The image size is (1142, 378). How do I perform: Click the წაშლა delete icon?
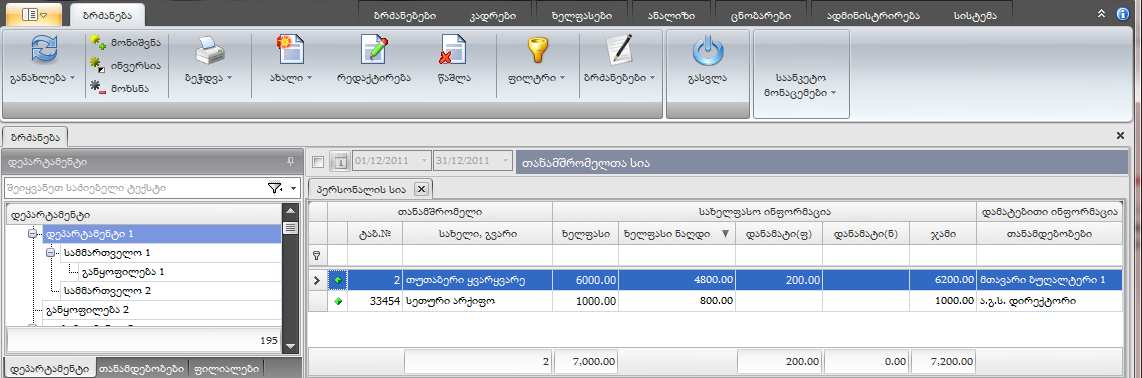(446, 51)
